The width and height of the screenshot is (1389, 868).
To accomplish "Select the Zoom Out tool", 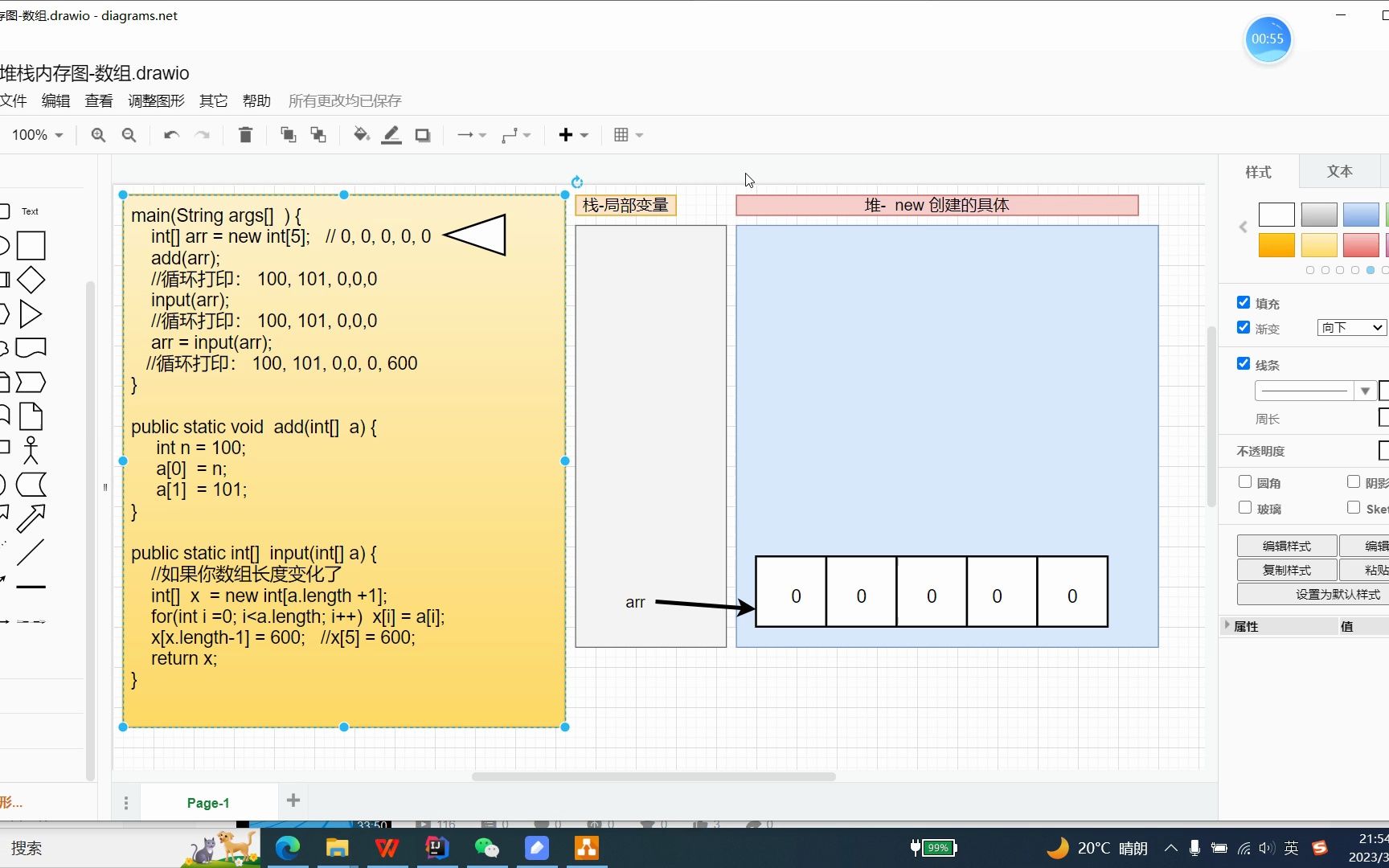I will tap(129, 134).
